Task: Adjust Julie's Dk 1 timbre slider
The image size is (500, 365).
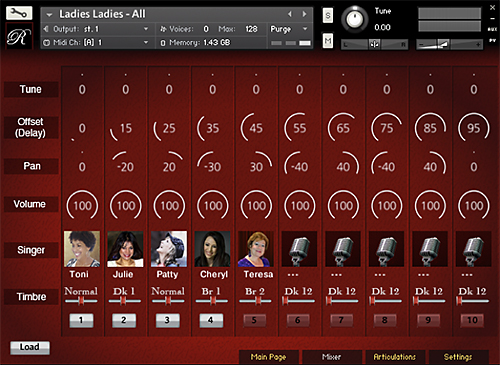Action: [x=124, y=301]
